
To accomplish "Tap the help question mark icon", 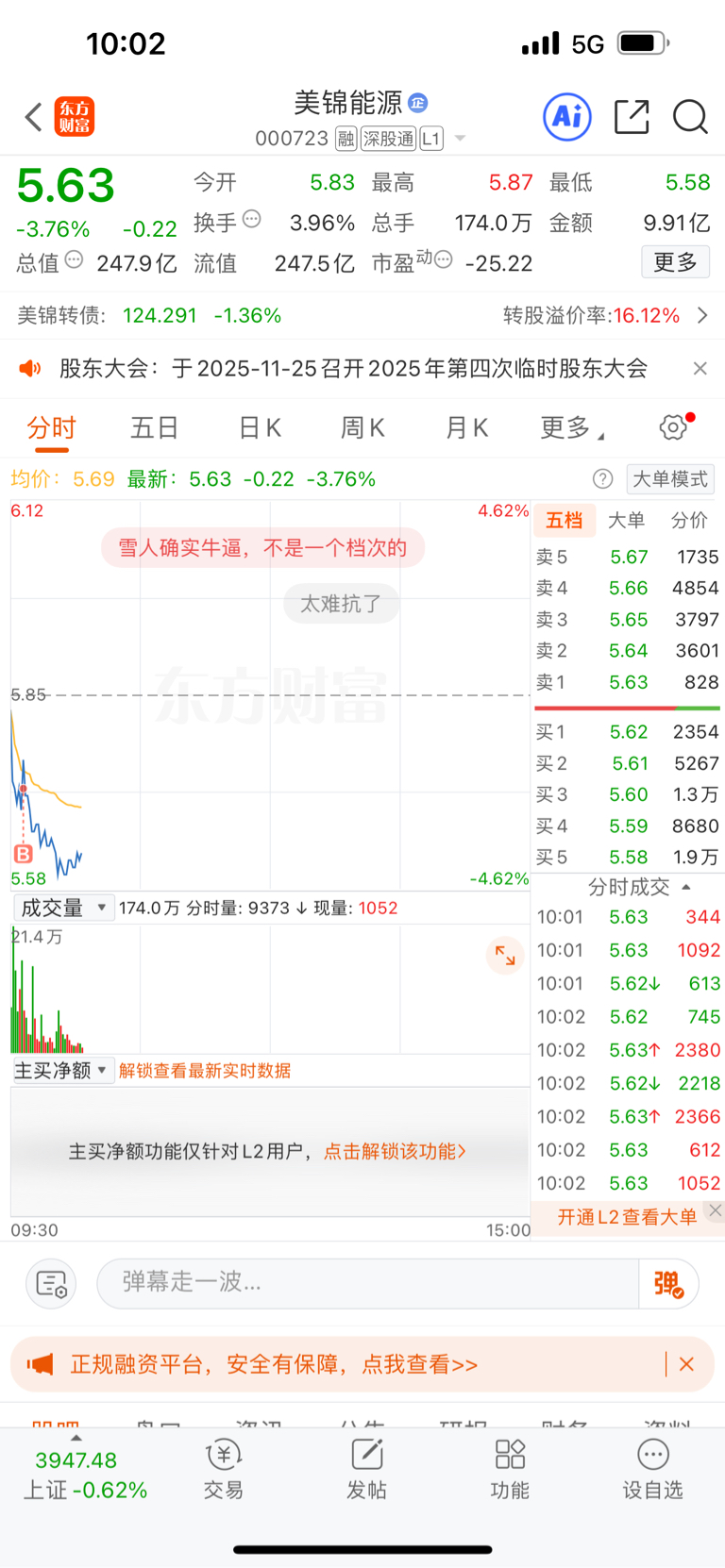I will pyautogui.click(x=602, y=479).
